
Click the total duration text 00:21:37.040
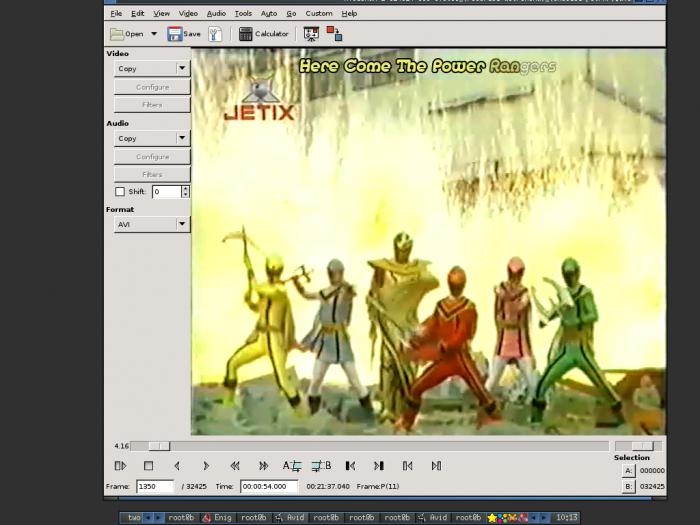click(x=328, y=486)
